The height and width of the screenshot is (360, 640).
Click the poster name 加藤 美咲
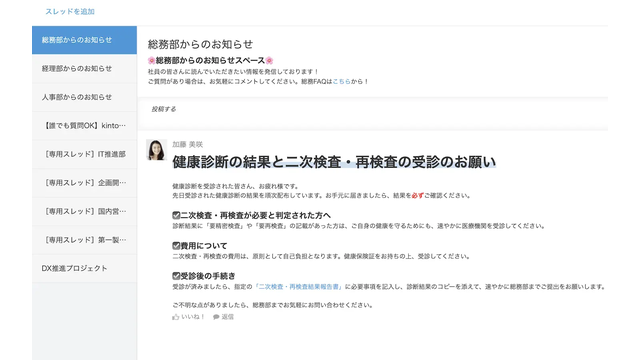(187, 144)
